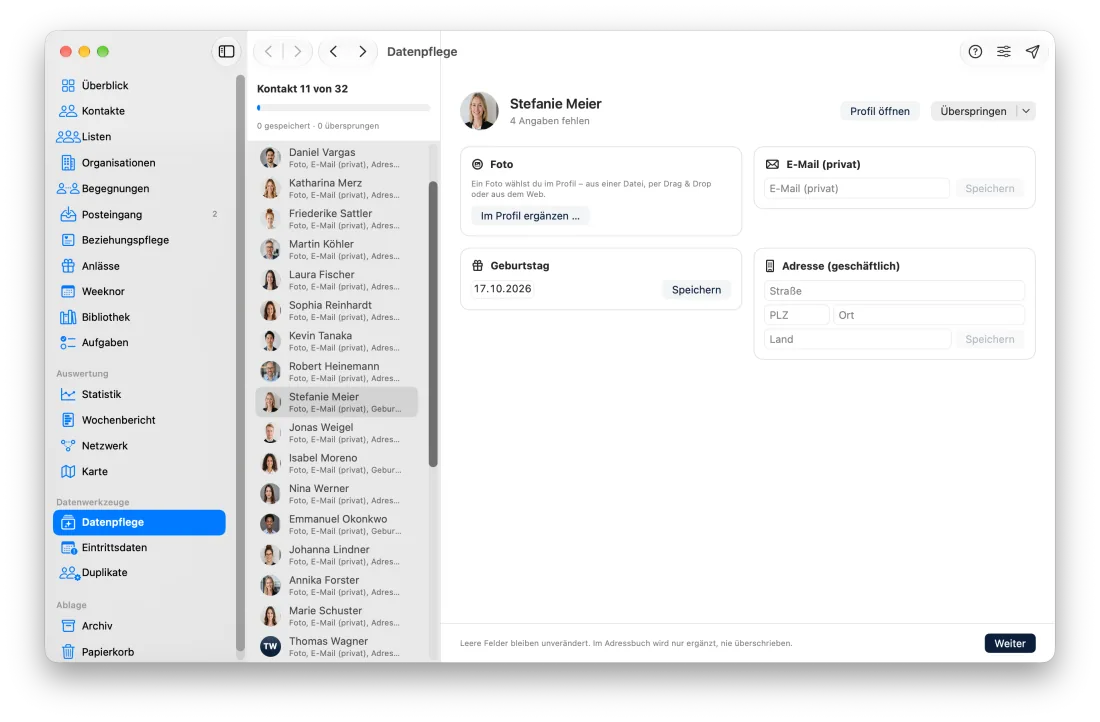Click the Statistik chart icon

(68, 394)
